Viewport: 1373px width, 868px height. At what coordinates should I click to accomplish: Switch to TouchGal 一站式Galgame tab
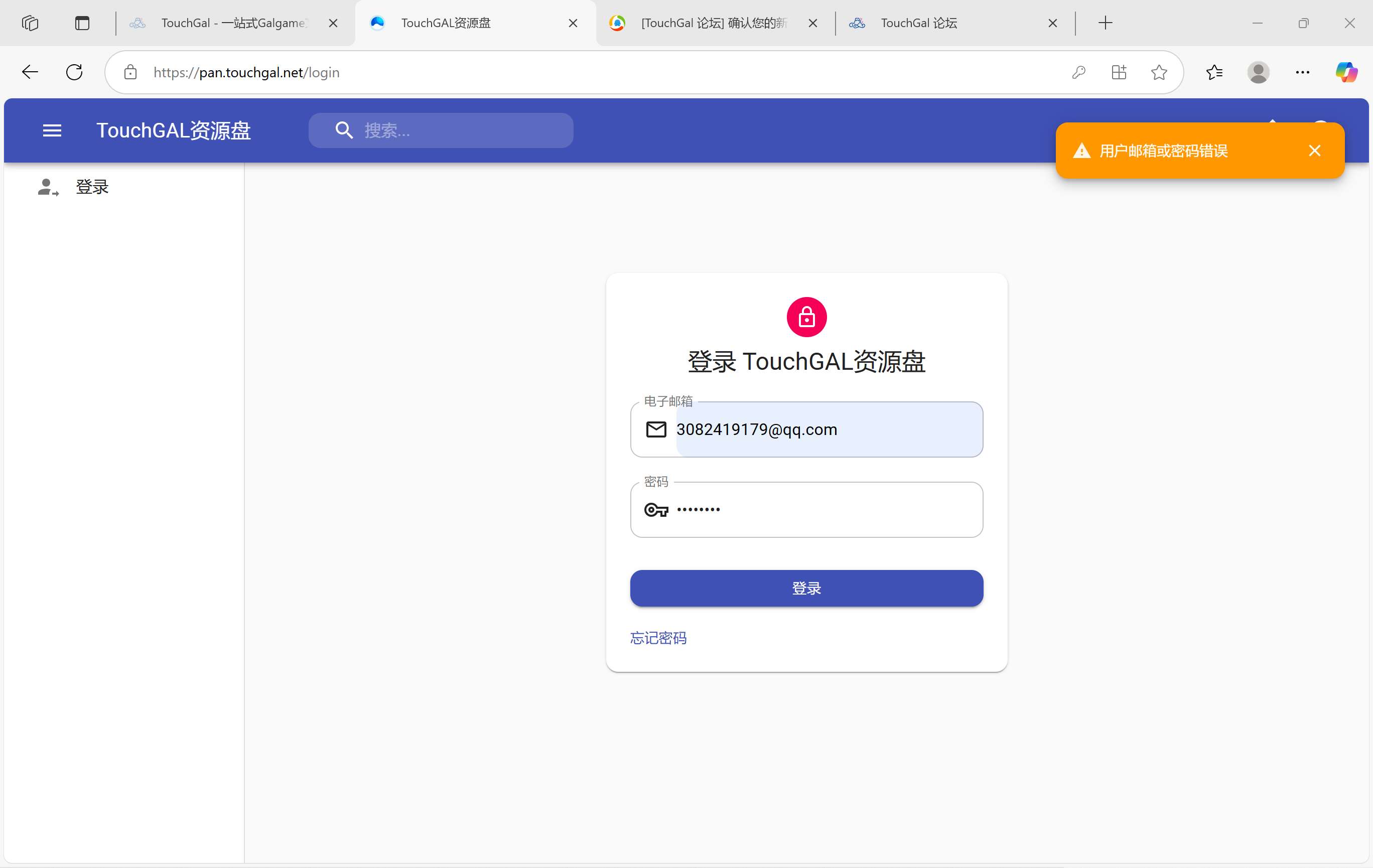point(234,23)
